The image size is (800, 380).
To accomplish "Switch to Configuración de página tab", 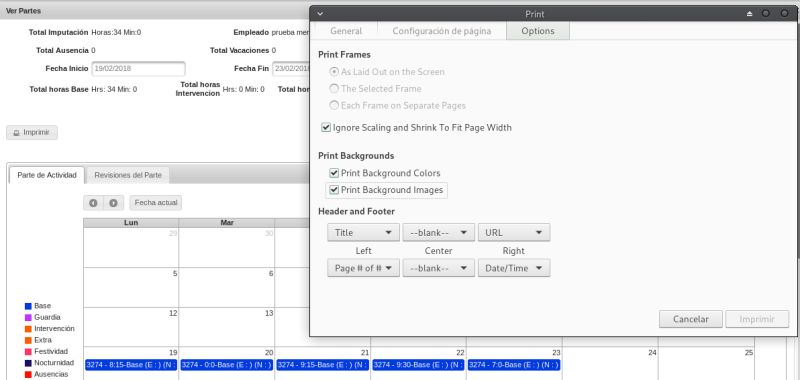I will click(x=442, y=31).
